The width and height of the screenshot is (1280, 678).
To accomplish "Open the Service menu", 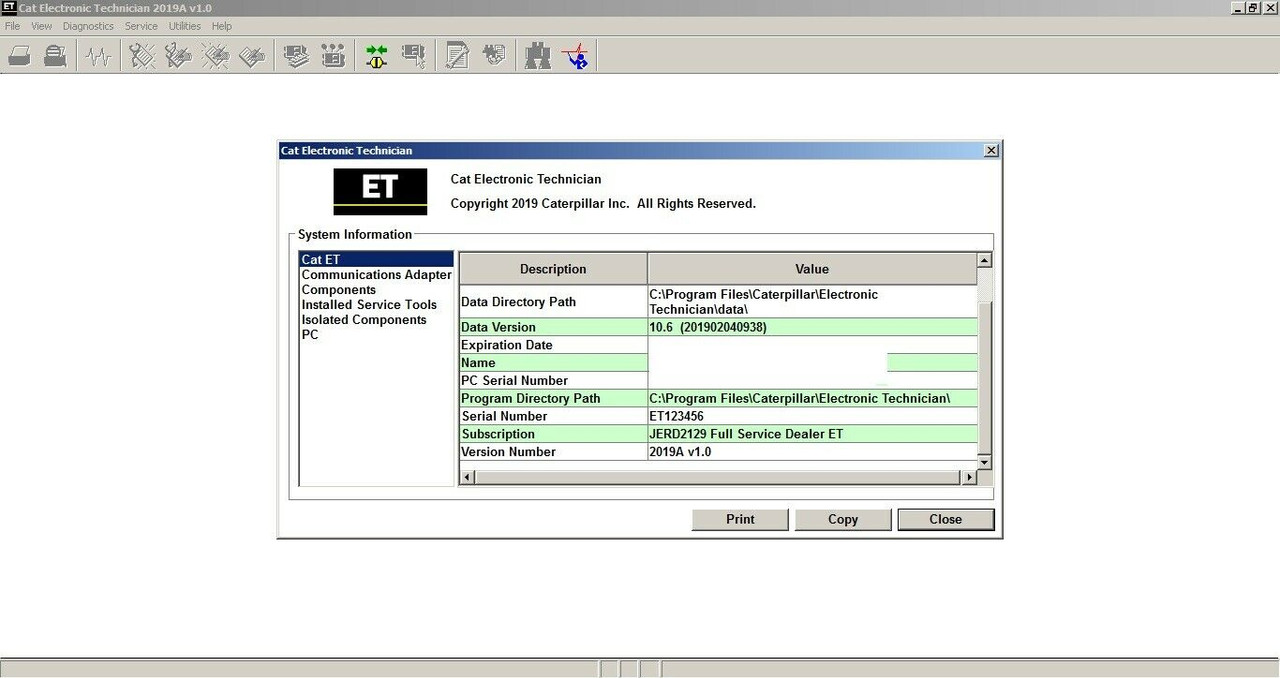I will point(141,26).
